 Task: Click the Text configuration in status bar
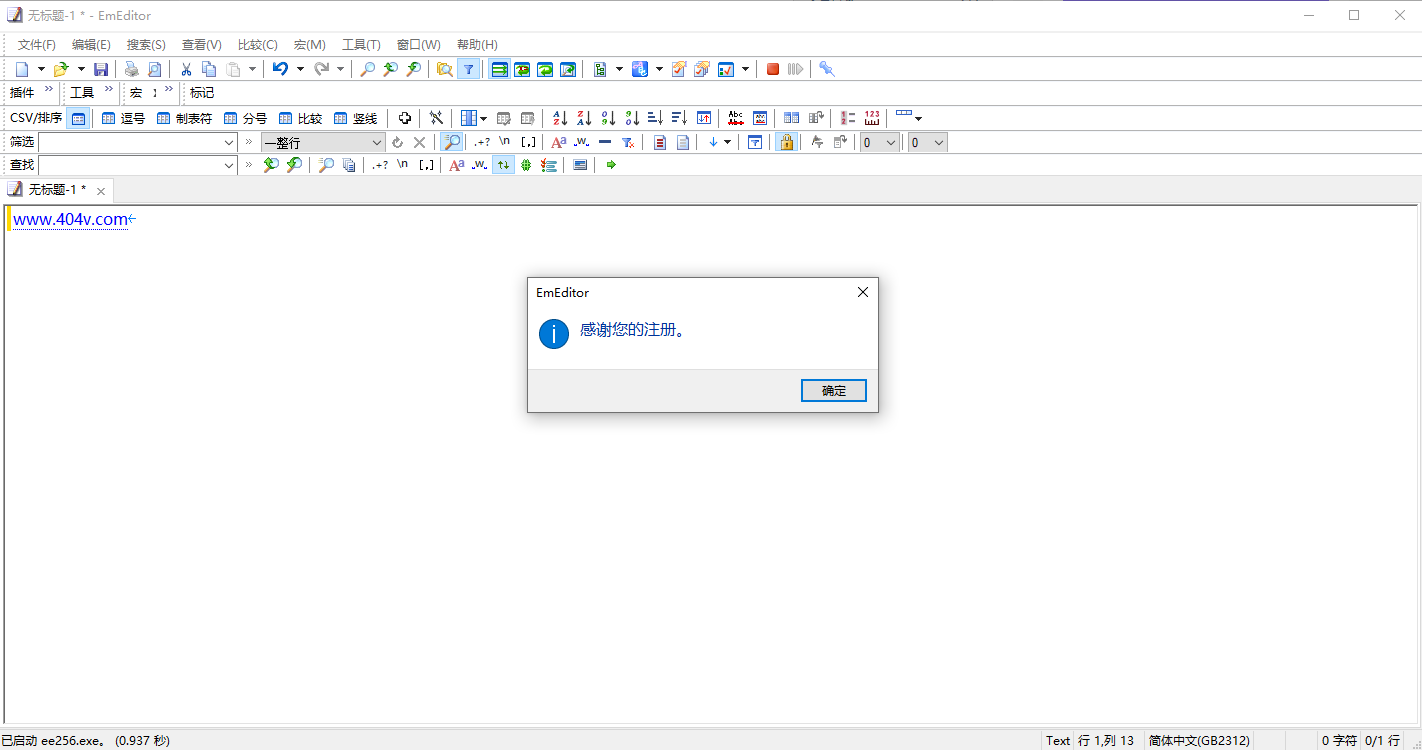1058,741
